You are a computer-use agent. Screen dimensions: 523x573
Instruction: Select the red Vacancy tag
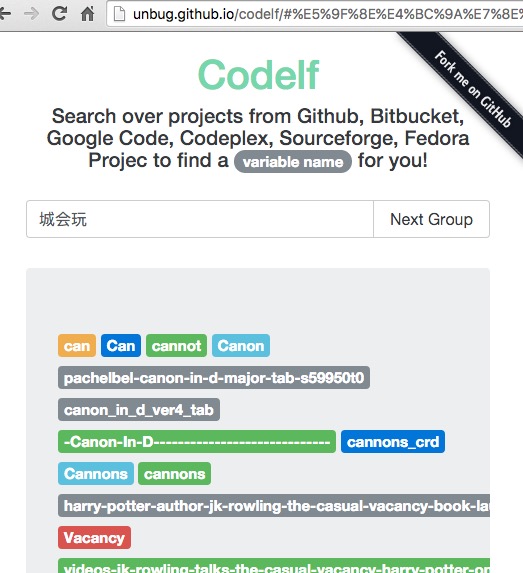94,538
